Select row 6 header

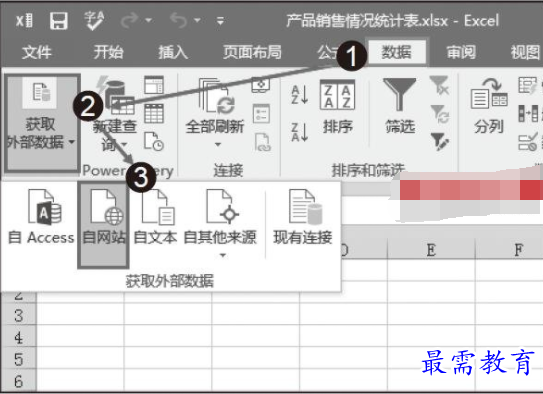point(19,380)
